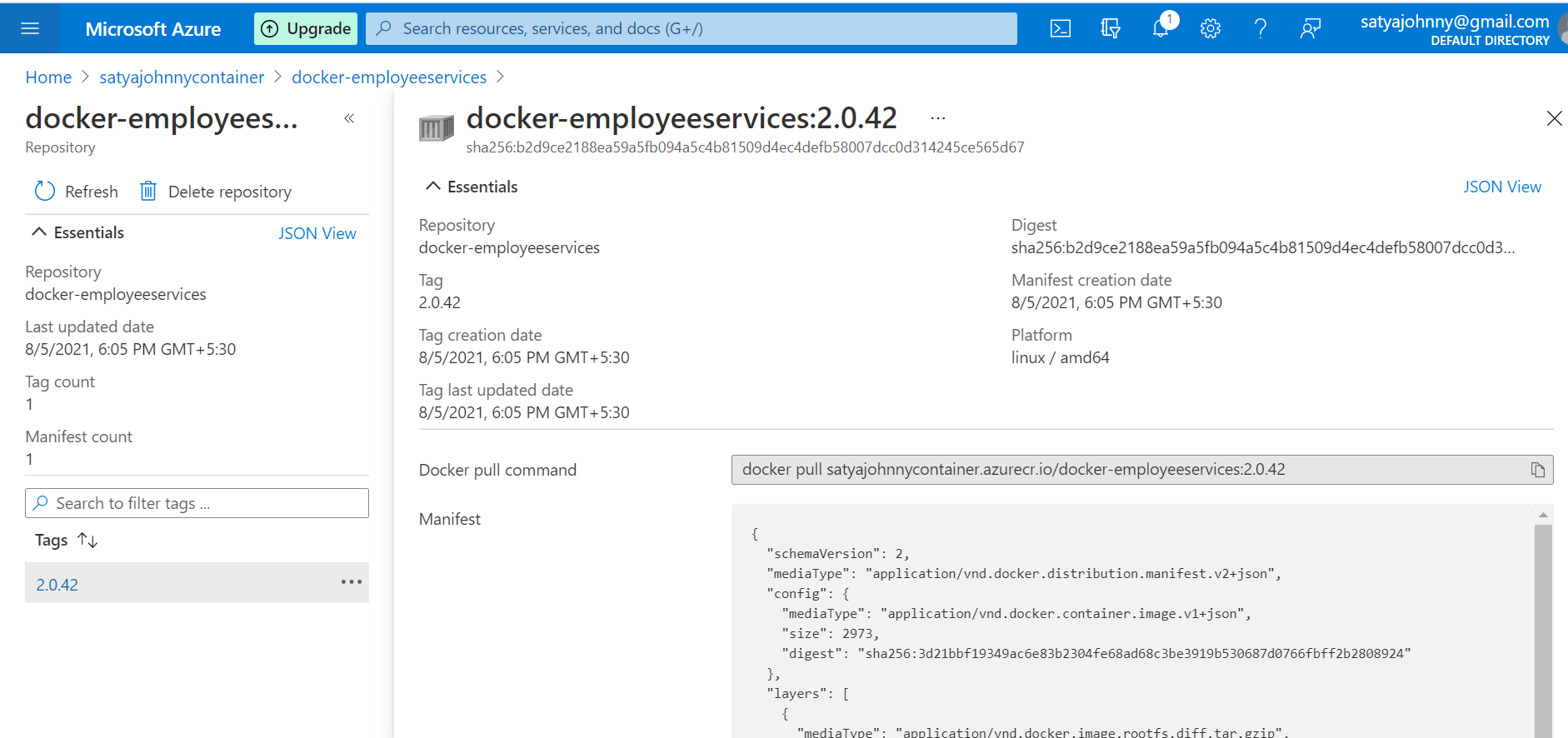Image resolution: width=1568 pixels, height=738 pixels.
Task: Open the Feedback icon in header
Action: 1310,29
